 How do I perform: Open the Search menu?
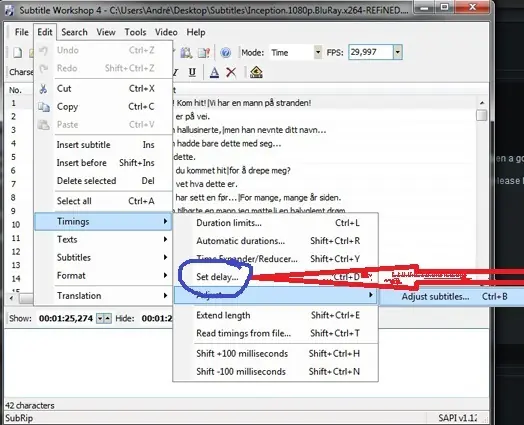[74, 32]
